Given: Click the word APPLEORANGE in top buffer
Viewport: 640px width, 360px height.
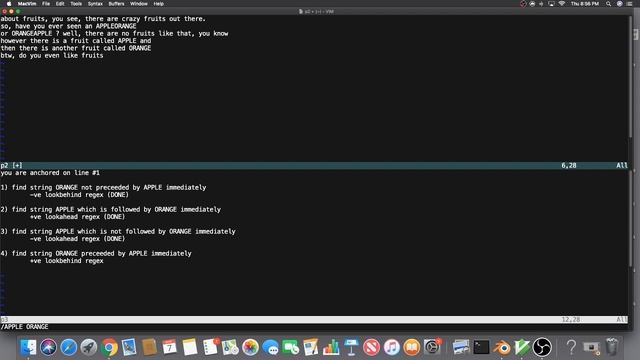Looking at the screenshot, I should pyautogui.click(x=116, y=26).
